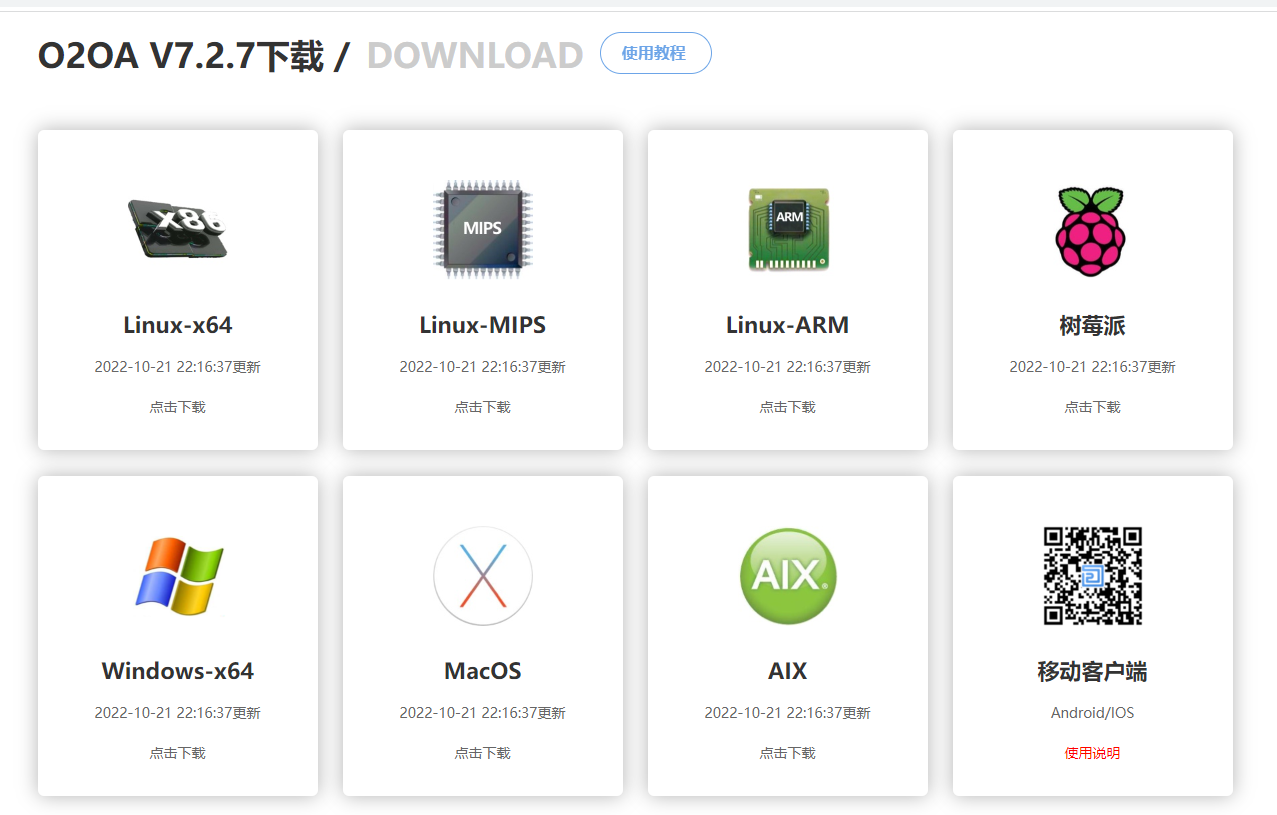The image size is (1277, 815).
Task: Click the gray DOWNLOAD heading text
Action: click(x=475, y=56)
